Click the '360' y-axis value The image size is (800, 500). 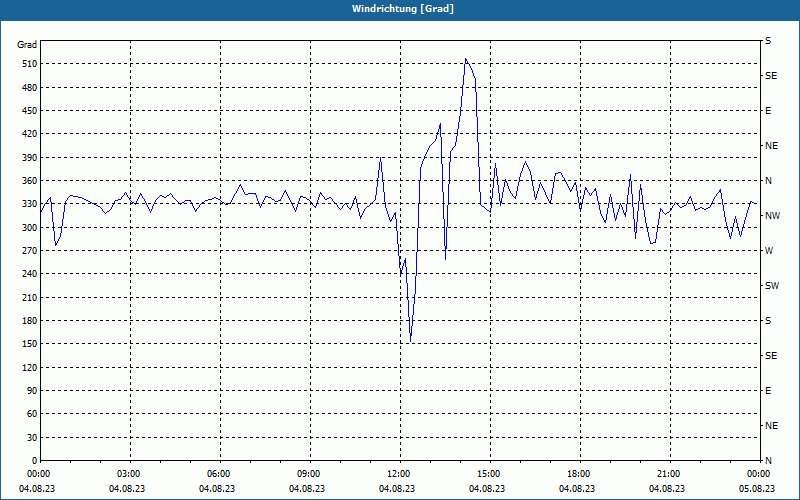pyautogui.click(x=30, y=181)
